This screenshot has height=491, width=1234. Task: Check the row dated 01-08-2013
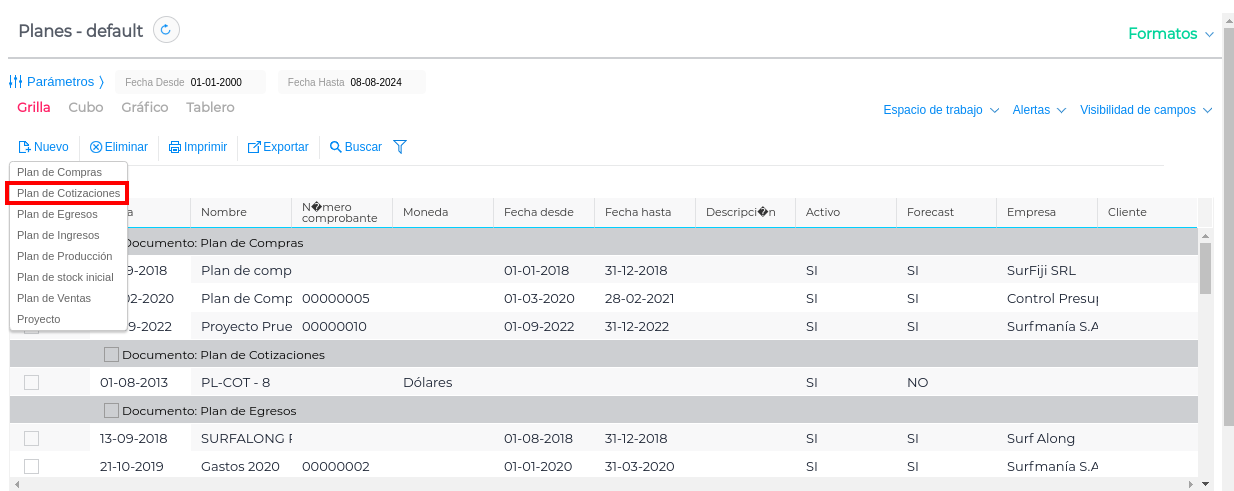pyautogui.click(x=31, y=382)
